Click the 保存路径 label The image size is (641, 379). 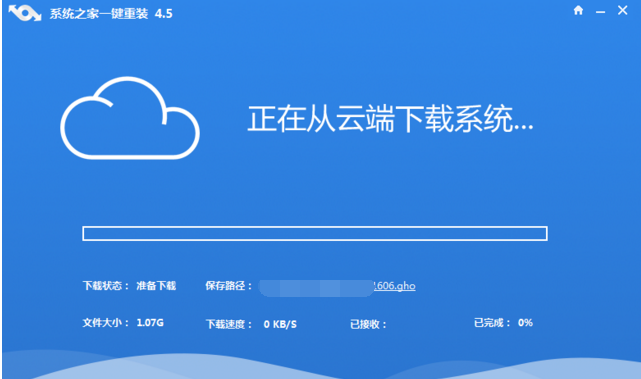pyautogui.click(x=229, y=285)
